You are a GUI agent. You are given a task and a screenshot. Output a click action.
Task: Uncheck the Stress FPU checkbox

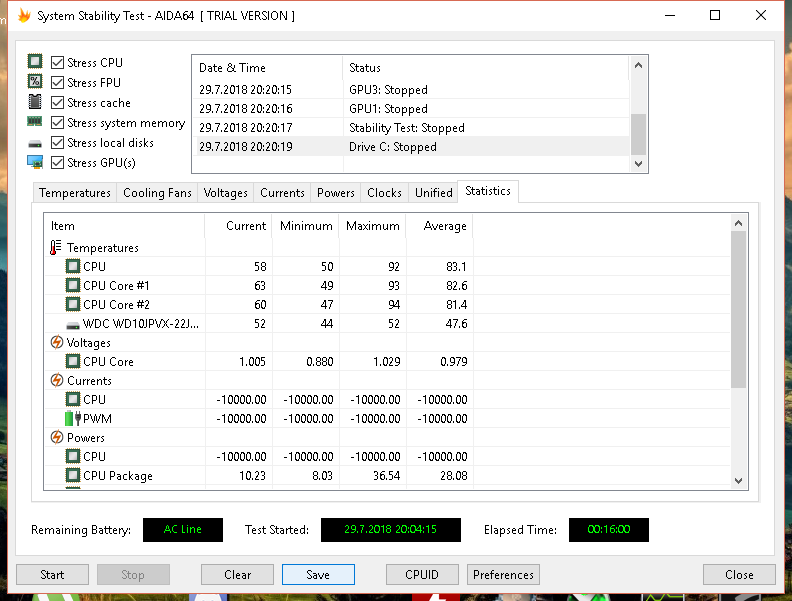coord(58,83)
